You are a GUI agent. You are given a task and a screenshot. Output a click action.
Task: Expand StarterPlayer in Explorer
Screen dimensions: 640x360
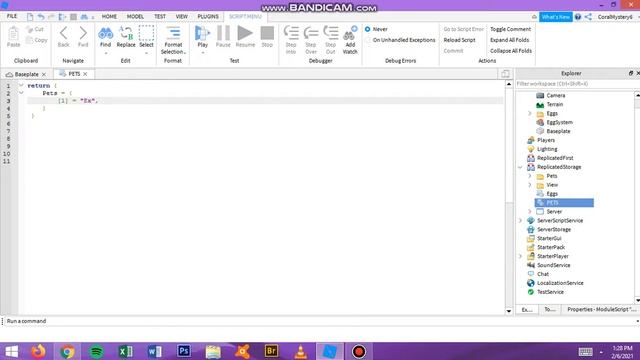pos(520,256)
